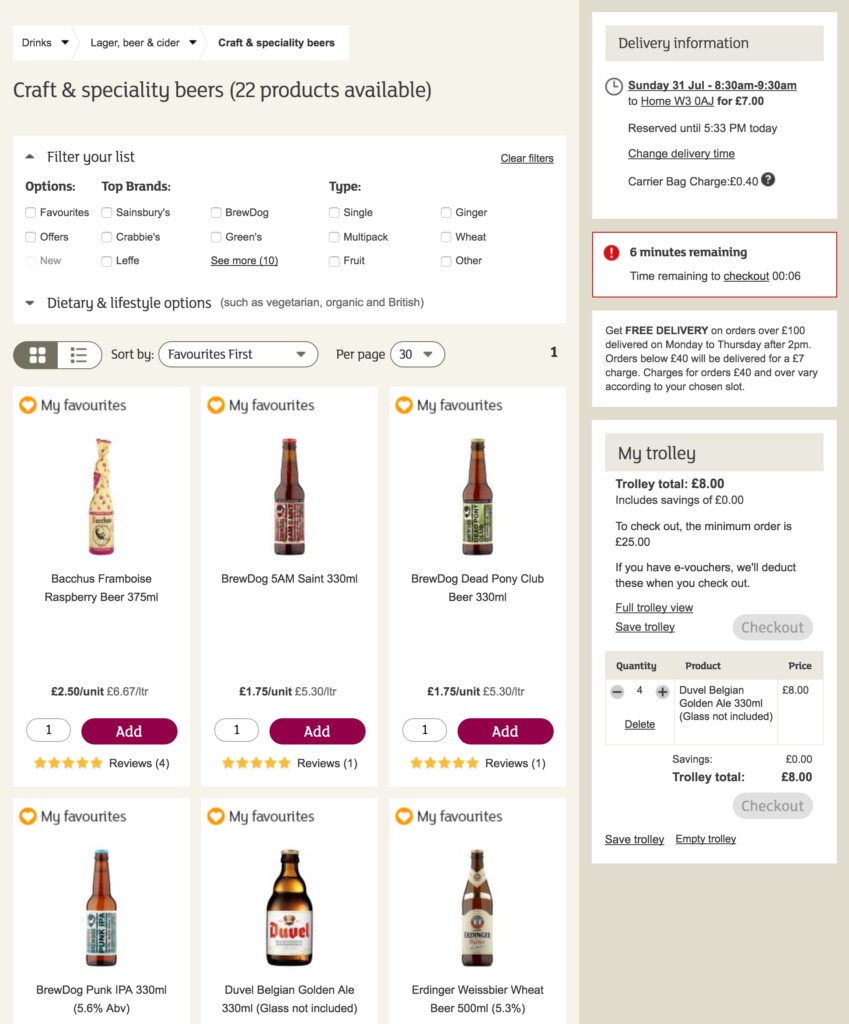Click favourite heart on Erdinger Weissbier card

tap(404, 816)
